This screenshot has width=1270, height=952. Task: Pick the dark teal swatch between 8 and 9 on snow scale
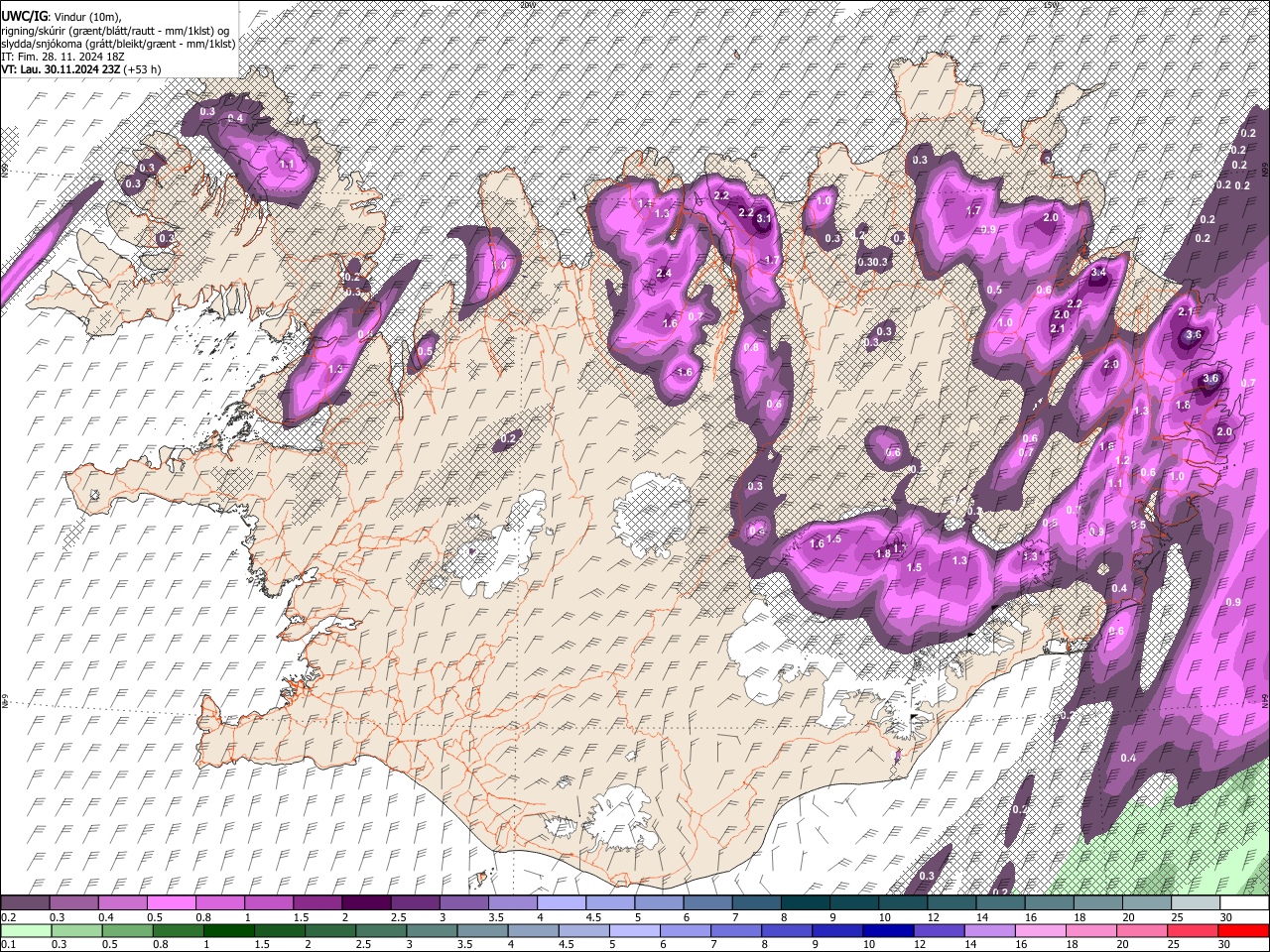[x=806, y=903]
